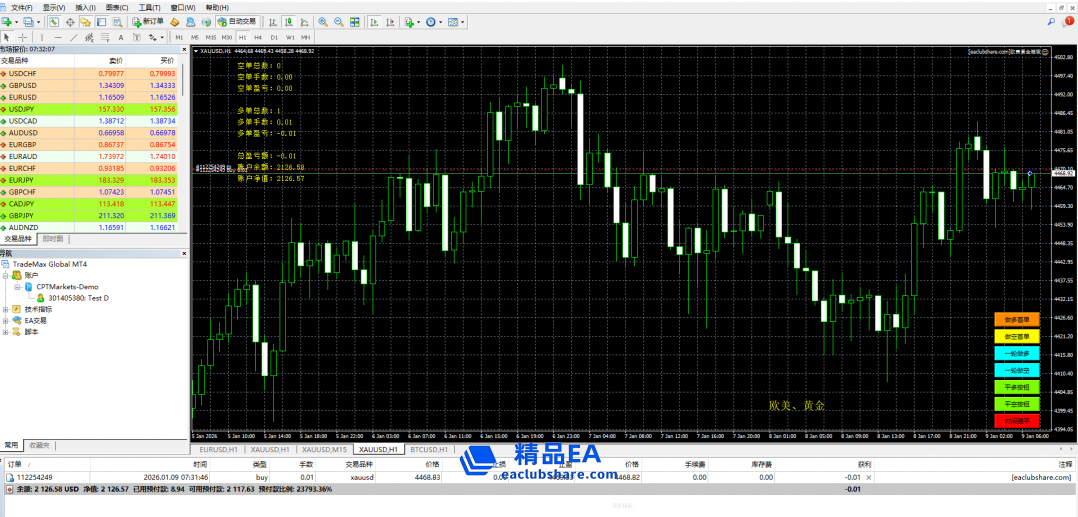This screenshot has height=517, width=1078.
Task: Toggle the H4 timeframe button
Action: pos(257,37)
